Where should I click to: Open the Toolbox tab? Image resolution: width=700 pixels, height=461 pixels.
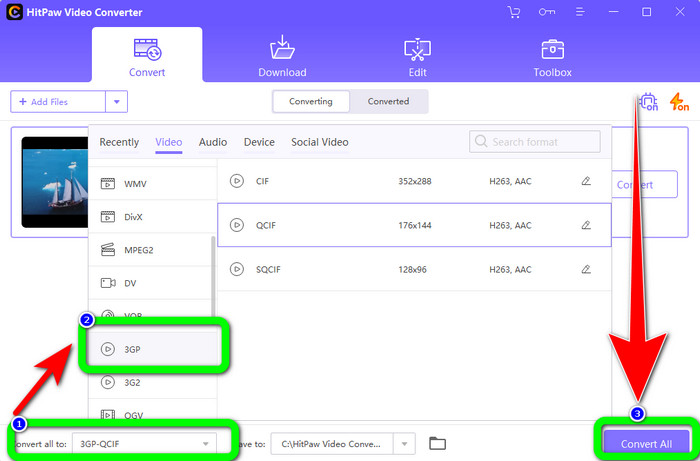[552, 57]
